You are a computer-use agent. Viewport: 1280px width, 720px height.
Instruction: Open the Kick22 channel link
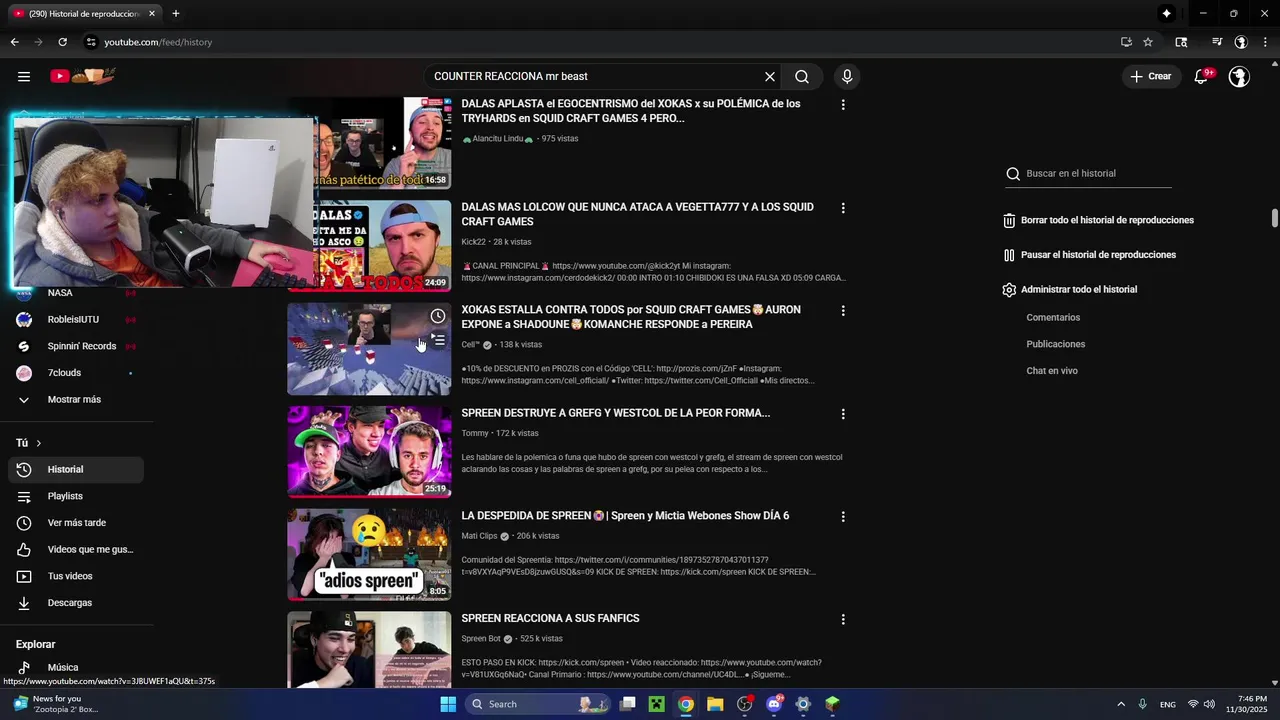473,242
